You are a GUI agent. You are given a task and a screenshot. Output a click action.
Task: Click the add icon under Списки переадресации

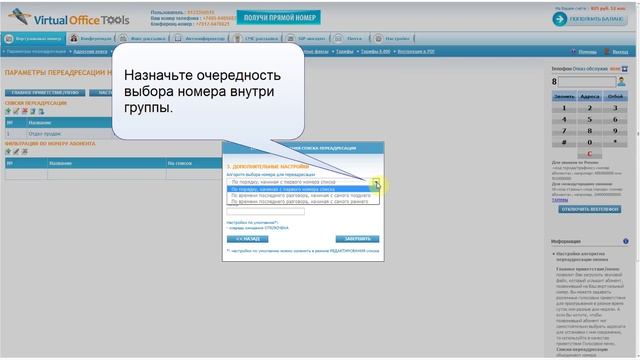coord(8,111)
